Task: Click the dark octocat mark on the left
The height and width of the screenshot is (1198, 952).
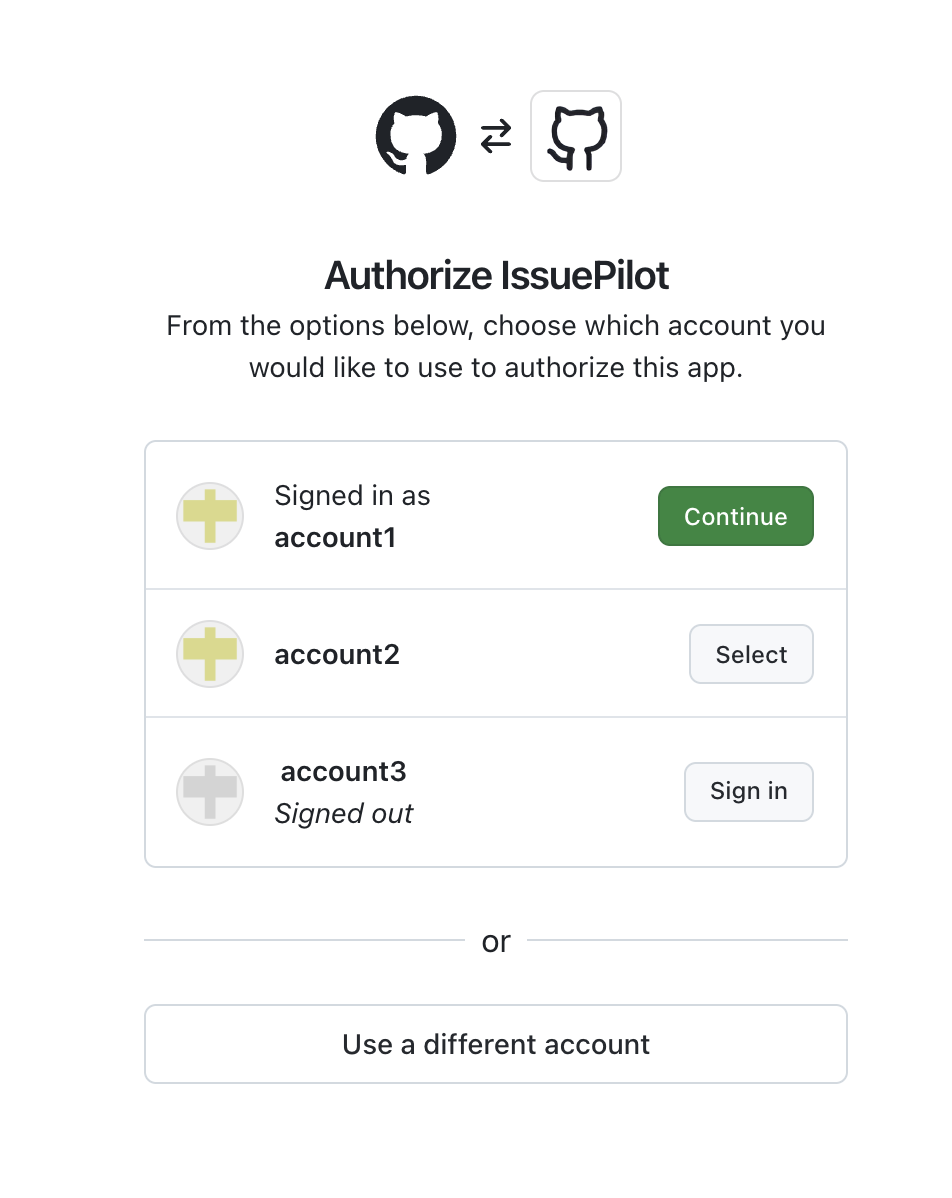Action: (416, 135)
